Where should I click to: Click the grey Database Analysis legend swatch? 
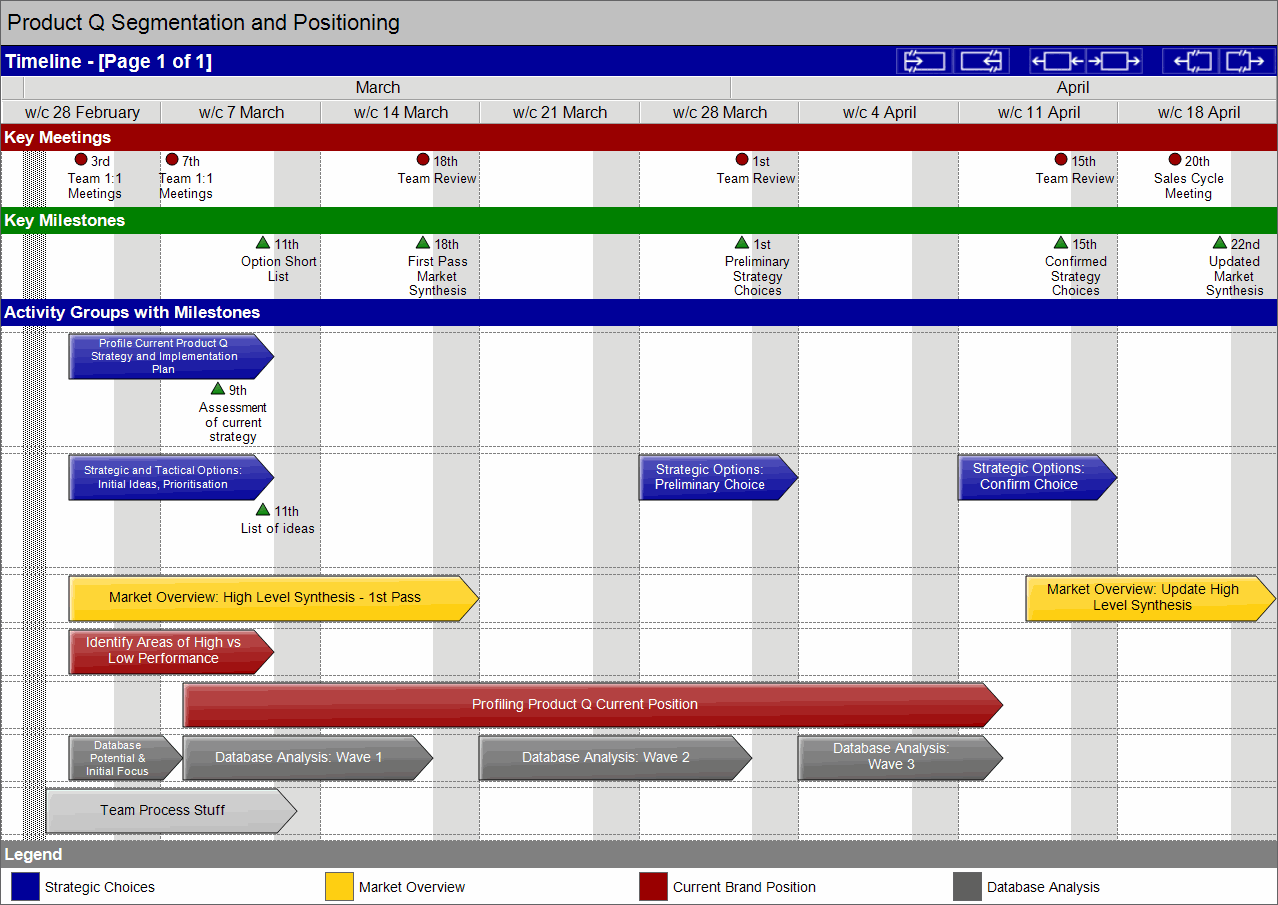pyautogui.click(x=967, y=887)
